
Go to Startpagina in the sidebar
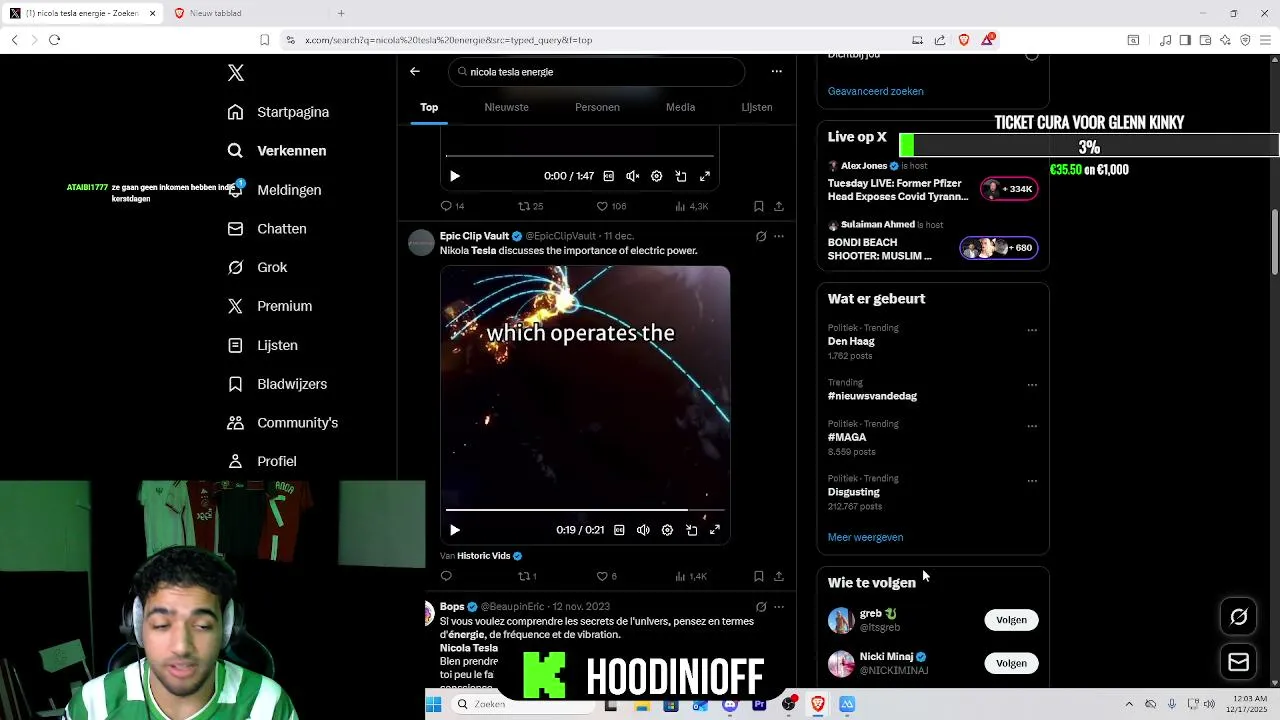(x=278, y=112)
